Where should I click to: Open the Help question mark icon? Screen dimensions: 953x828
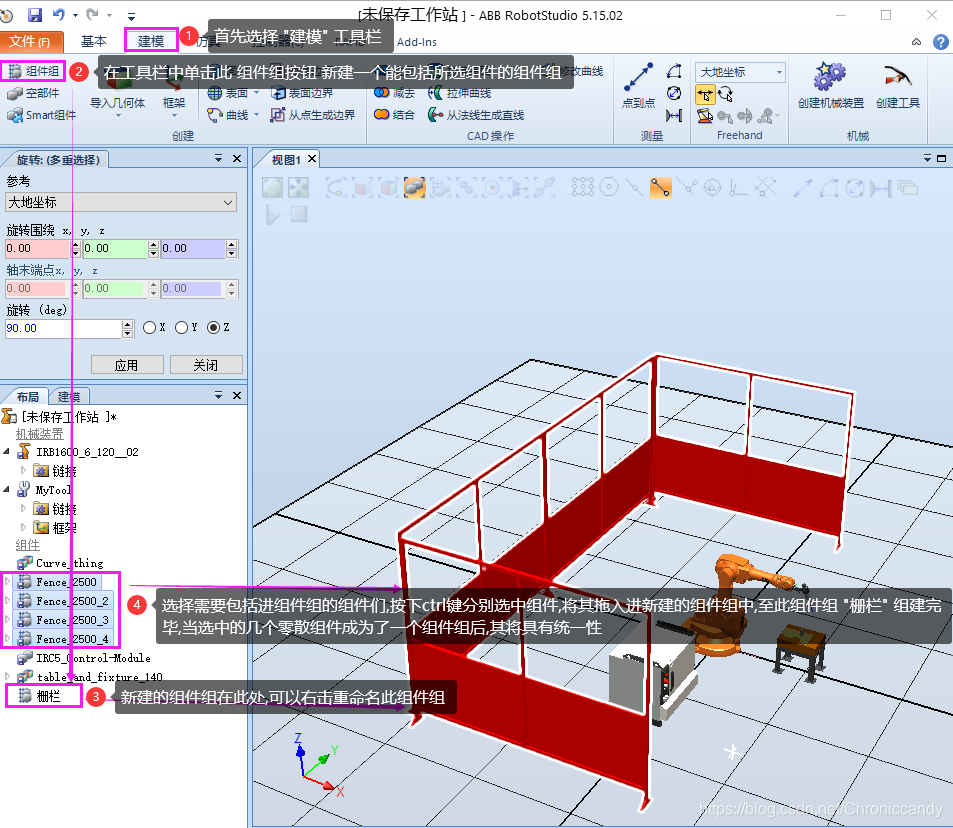coord(940,42)
